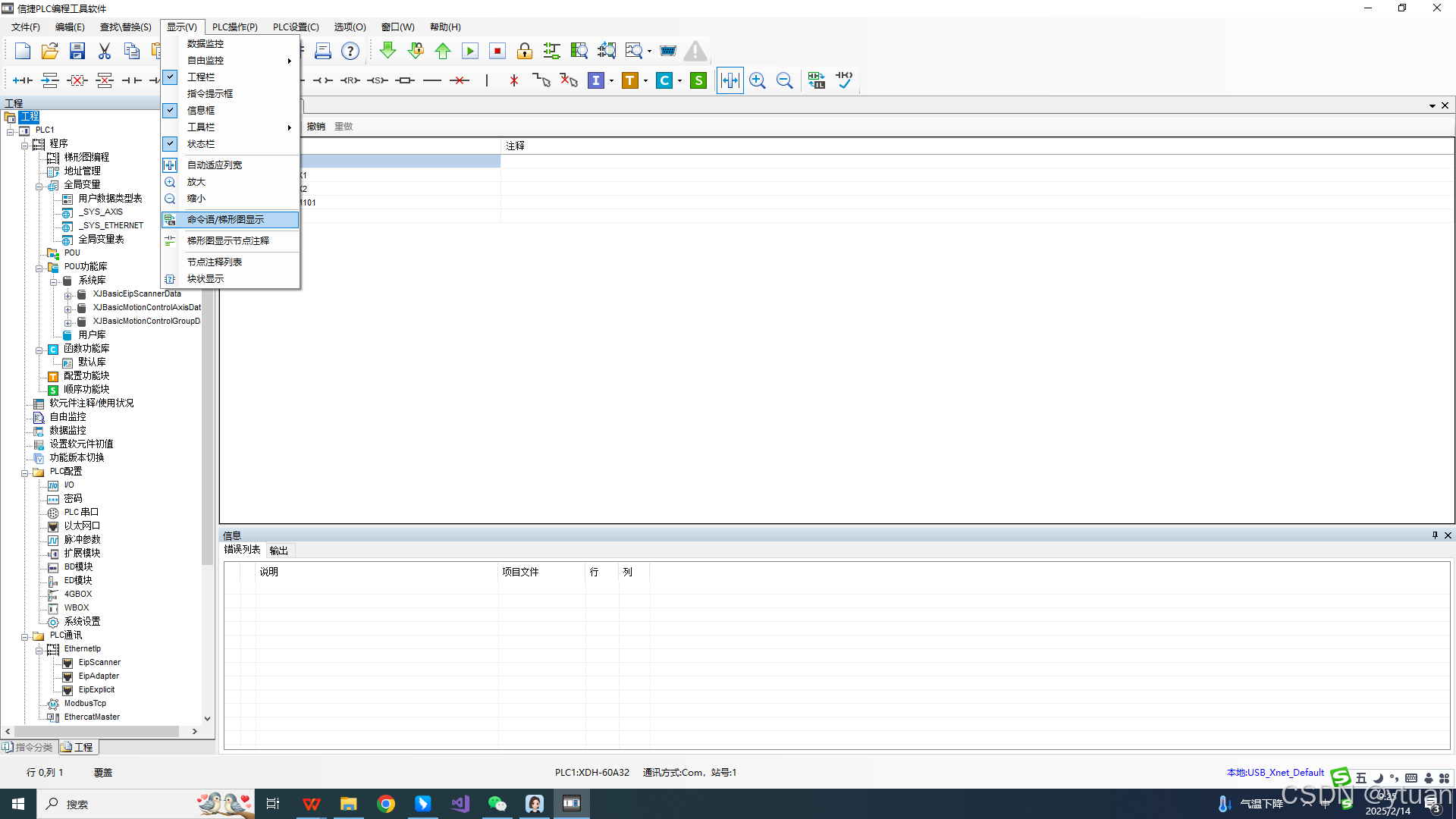Image resolution: width=1456 pixels, height=819 pixels.
Task: Collapse the PLC配置 tree node
Action: pyautogui.click(x=24, y=472)
